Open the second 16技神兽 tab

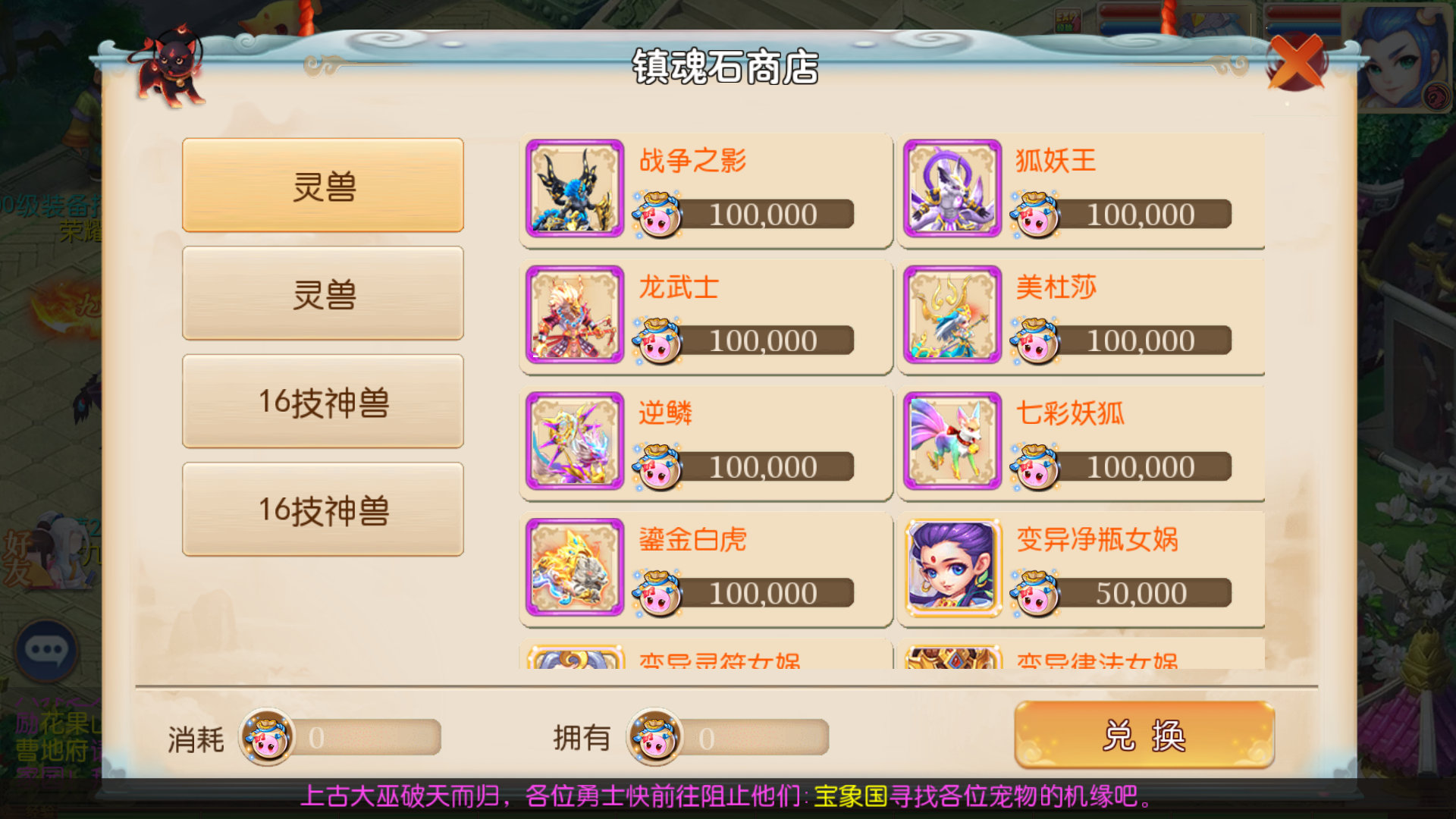323,510
